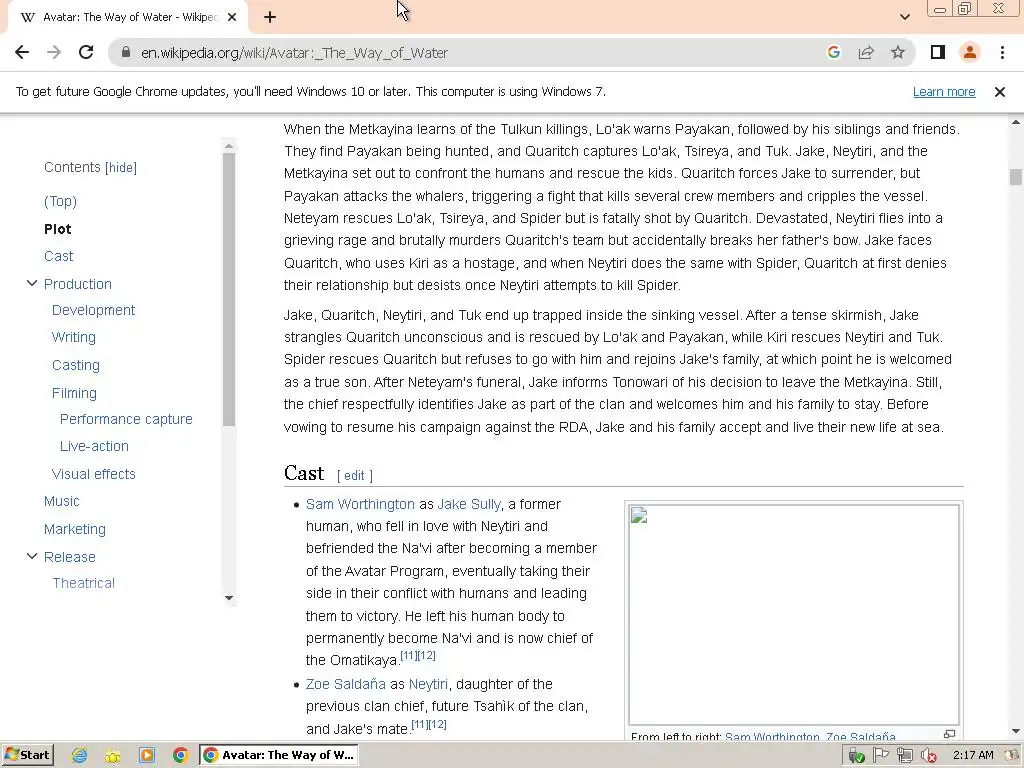
Task: Open the cast image thumbnail
Action: [793, 614]
